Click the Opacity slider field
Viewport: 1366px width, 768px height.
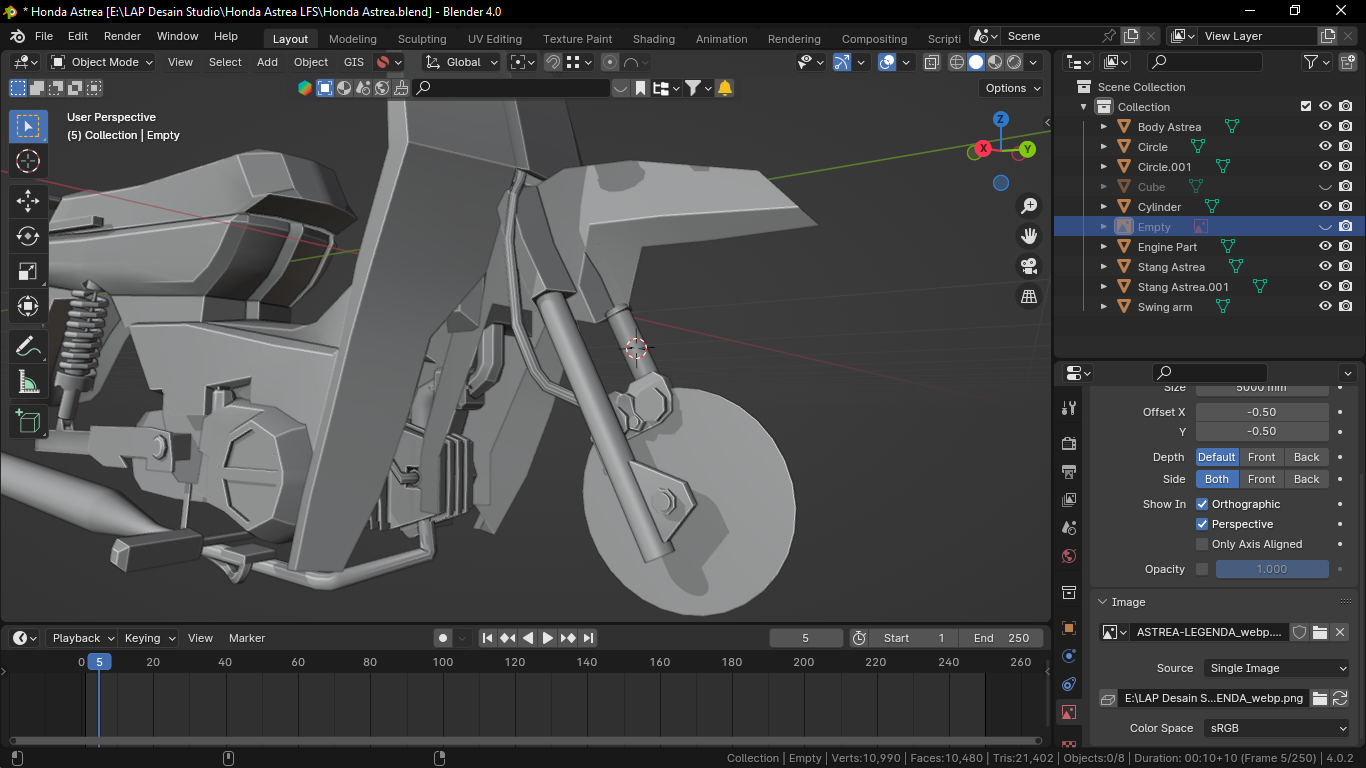point(1271,569)
